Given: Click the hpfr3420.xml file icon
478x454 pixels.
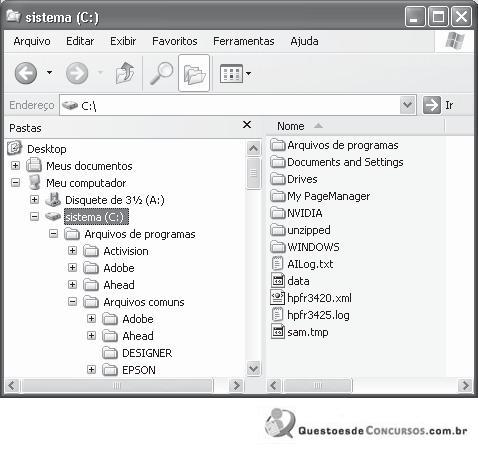Looking at the screenshot, I should pyautogui.click(x=277, y=298).
